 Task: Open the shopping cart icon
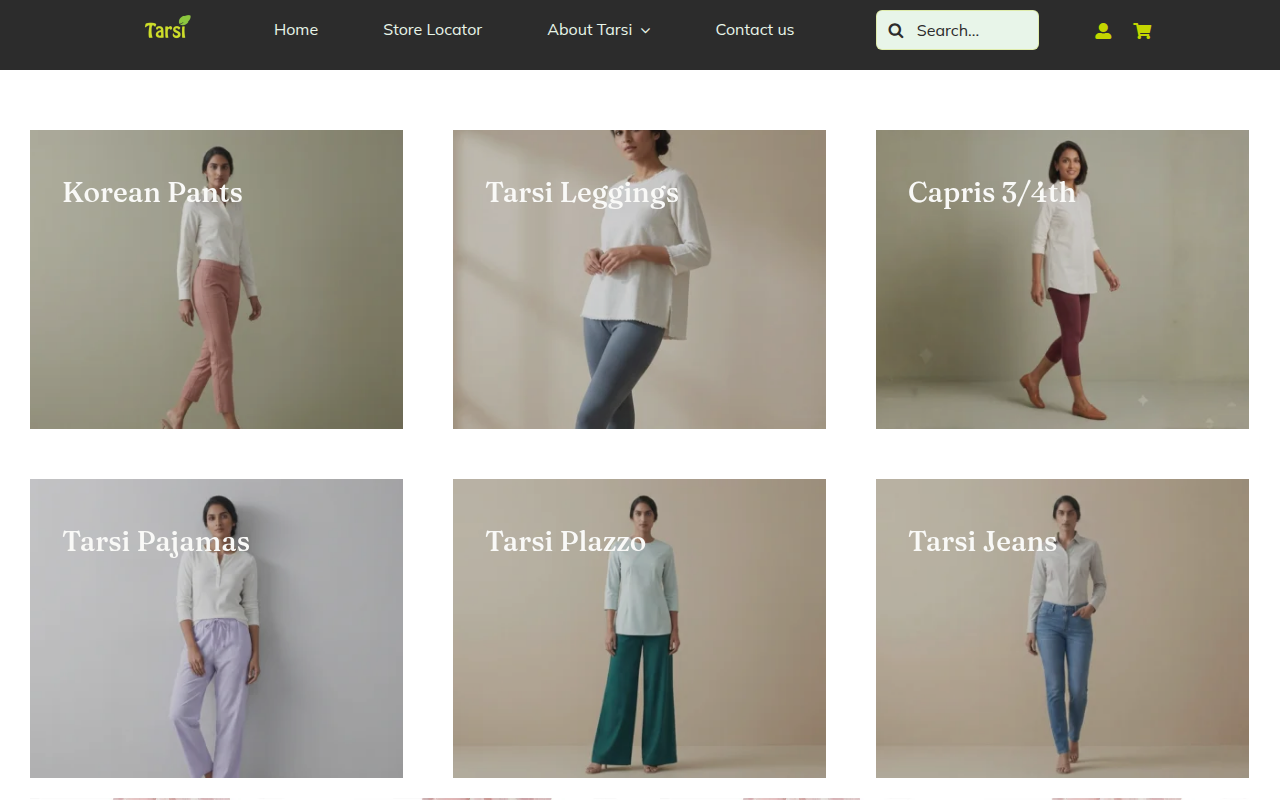coord(1142,31)
